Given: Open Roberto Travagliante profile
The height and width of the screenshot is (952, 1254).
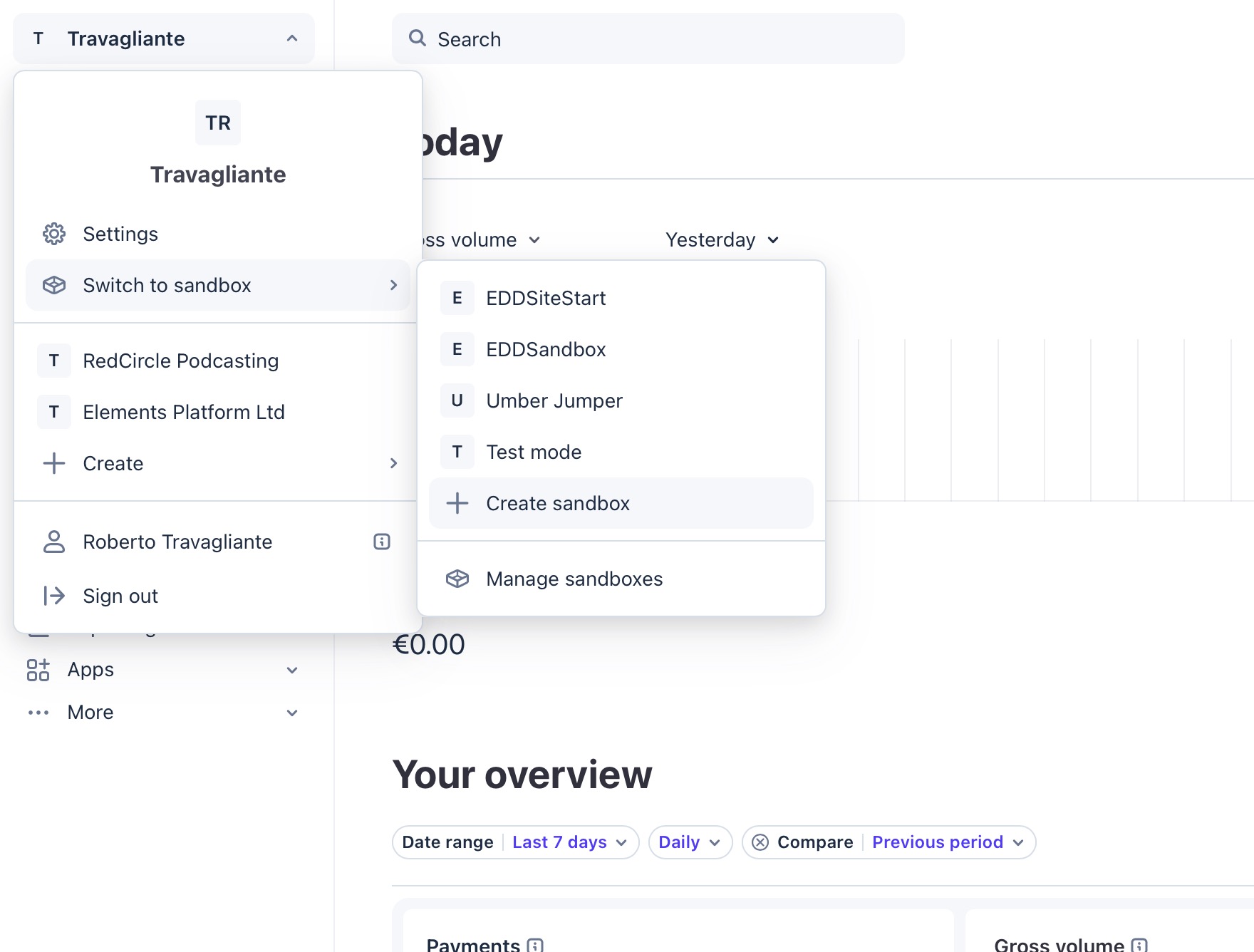Looking at the screenshot, I should [x=218, y=542].
